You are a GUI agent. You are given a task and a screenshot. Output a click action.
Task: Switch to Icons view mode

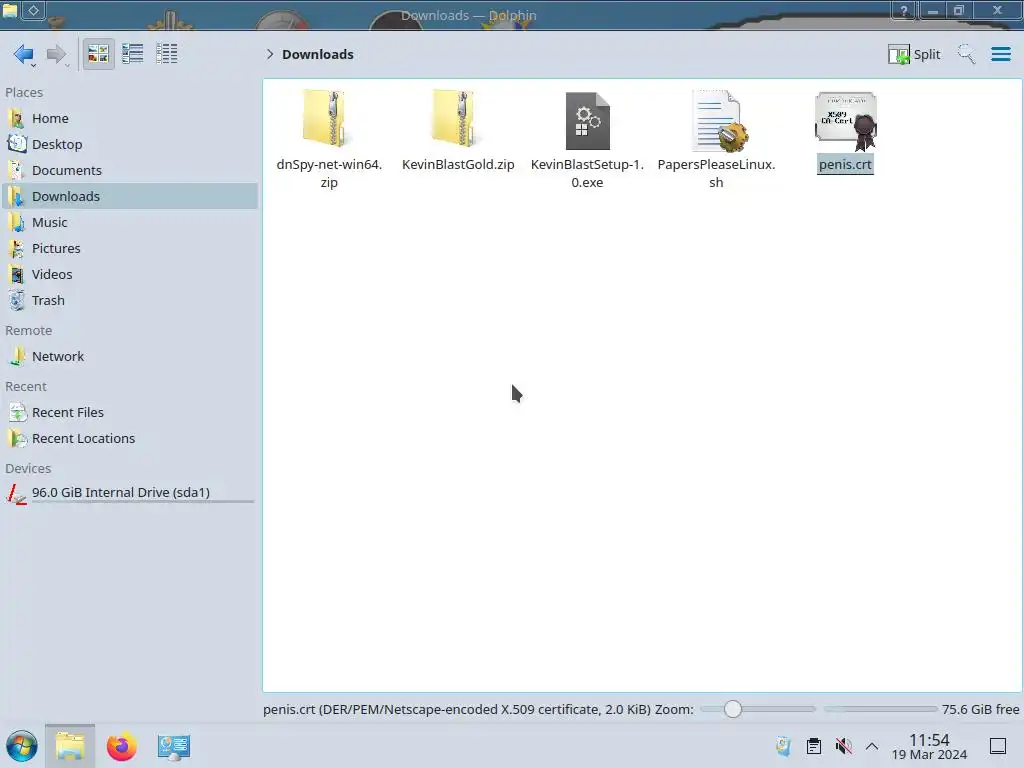coord(98,54)
